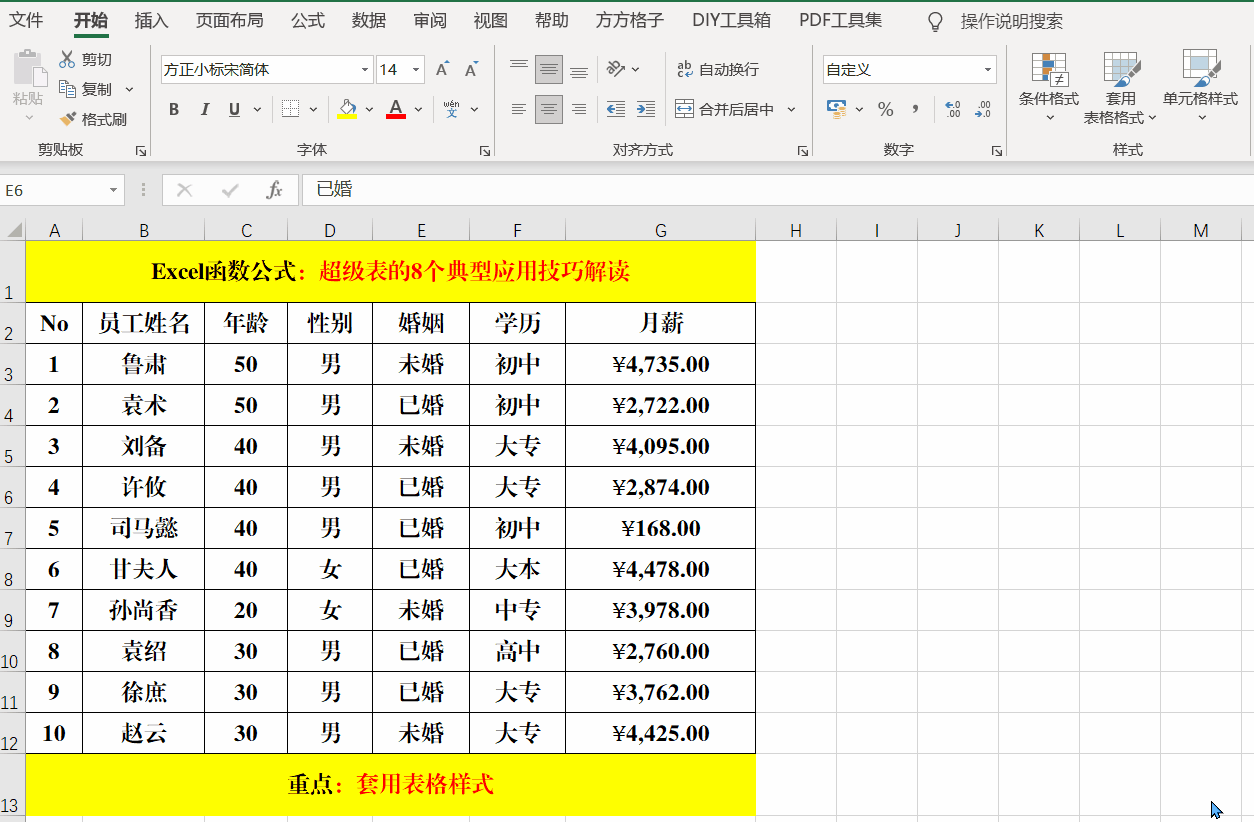Toggle align text left
The width and height of the screenshot is (1254, 822).
point(518,109)
